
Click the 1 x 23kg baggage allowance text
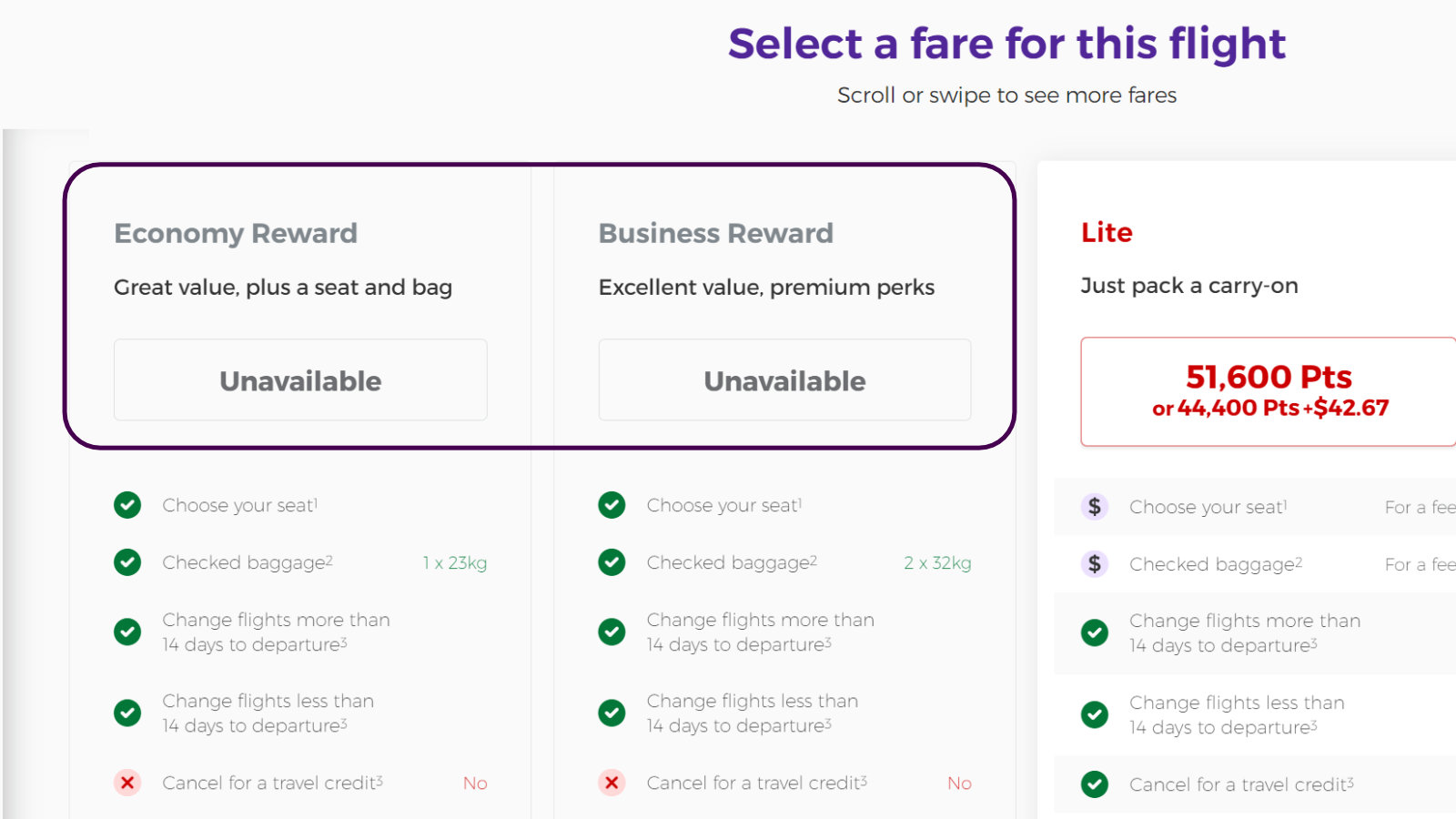click(x=454, y=563)
